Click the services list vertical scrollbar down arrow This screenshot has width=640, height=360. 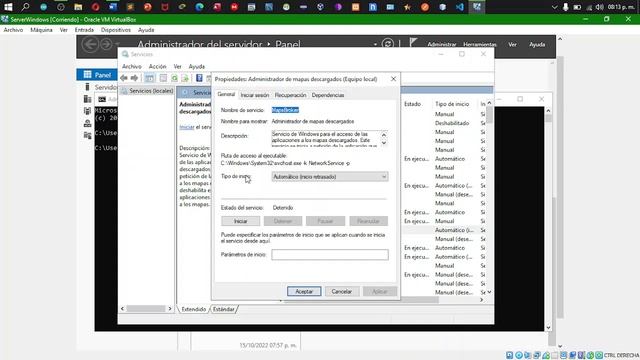tap(489, 292)
